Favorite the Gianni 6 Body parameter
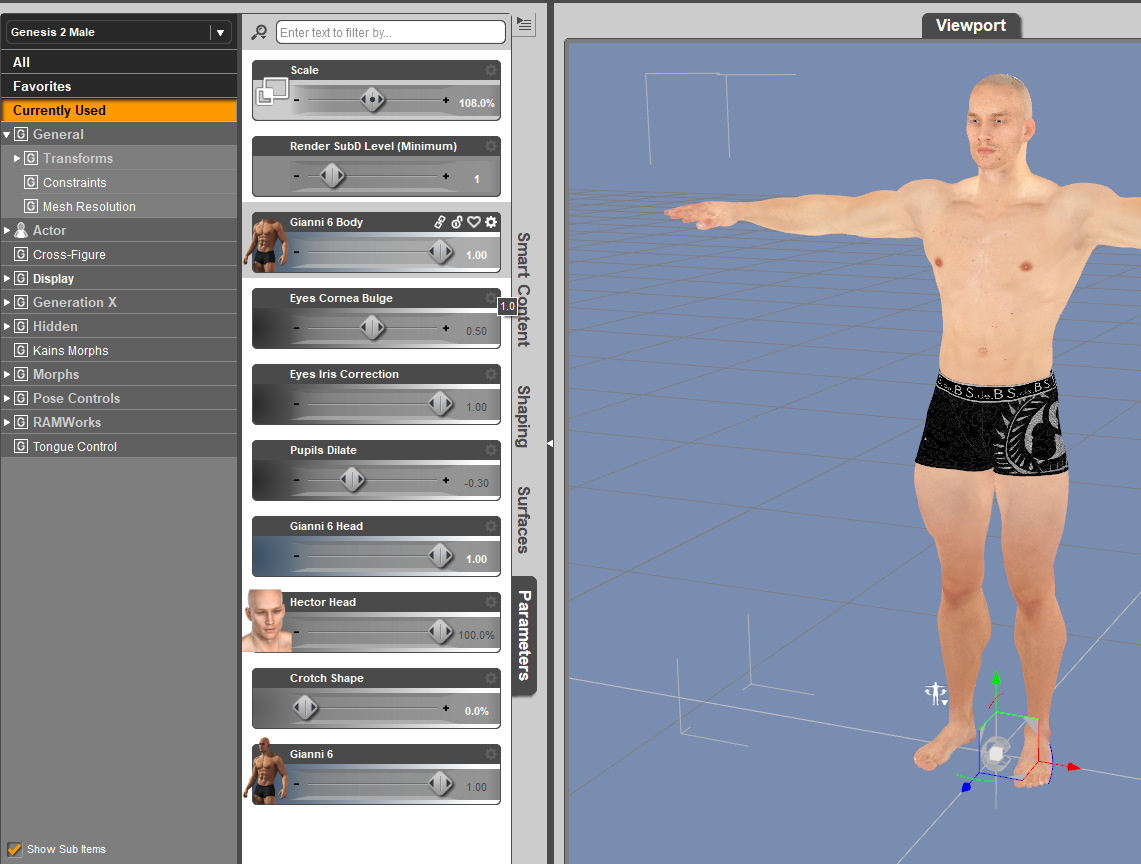 click(474, 222)
